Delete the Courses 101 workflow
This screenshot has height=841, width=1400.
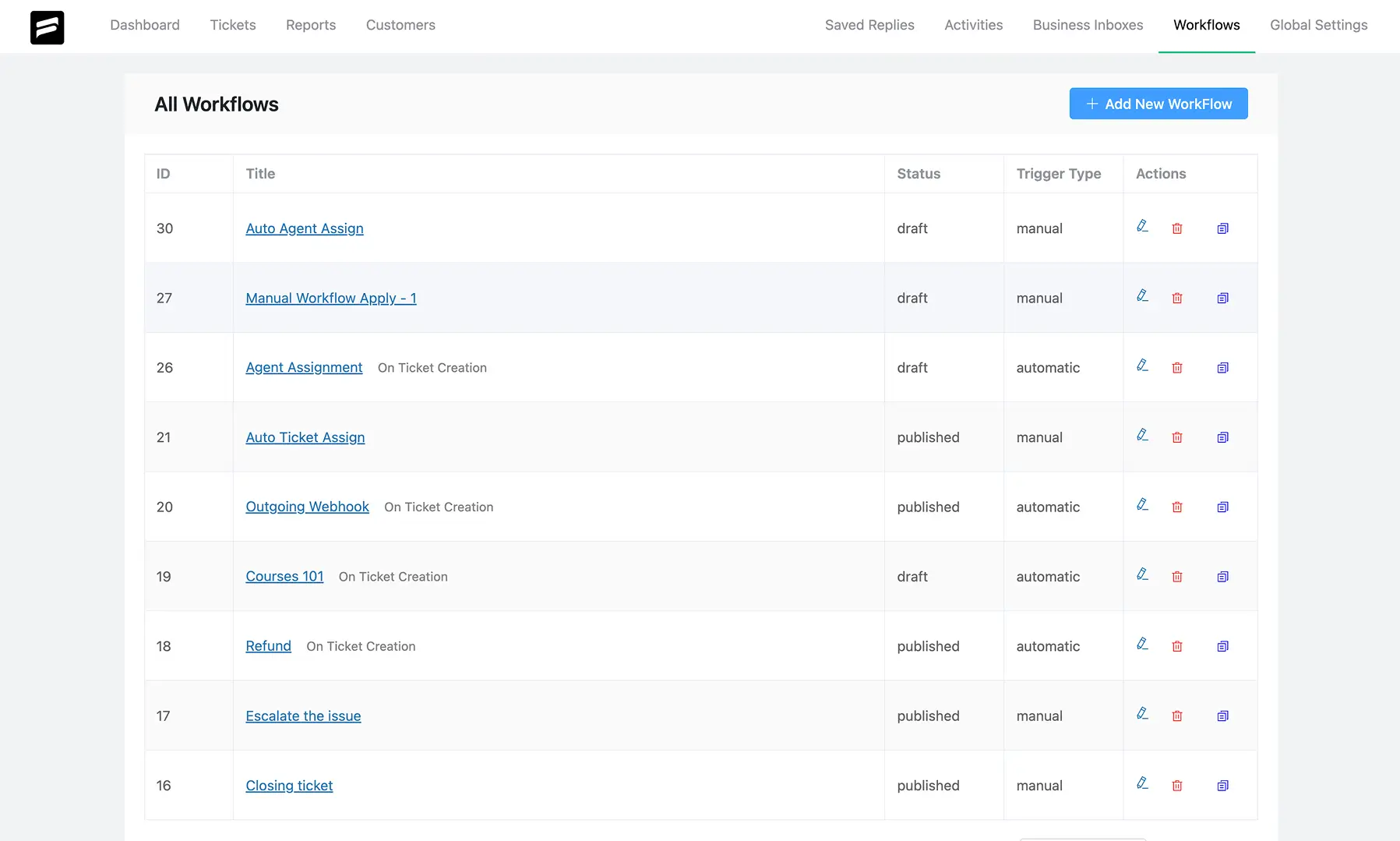click(1177, 576)
